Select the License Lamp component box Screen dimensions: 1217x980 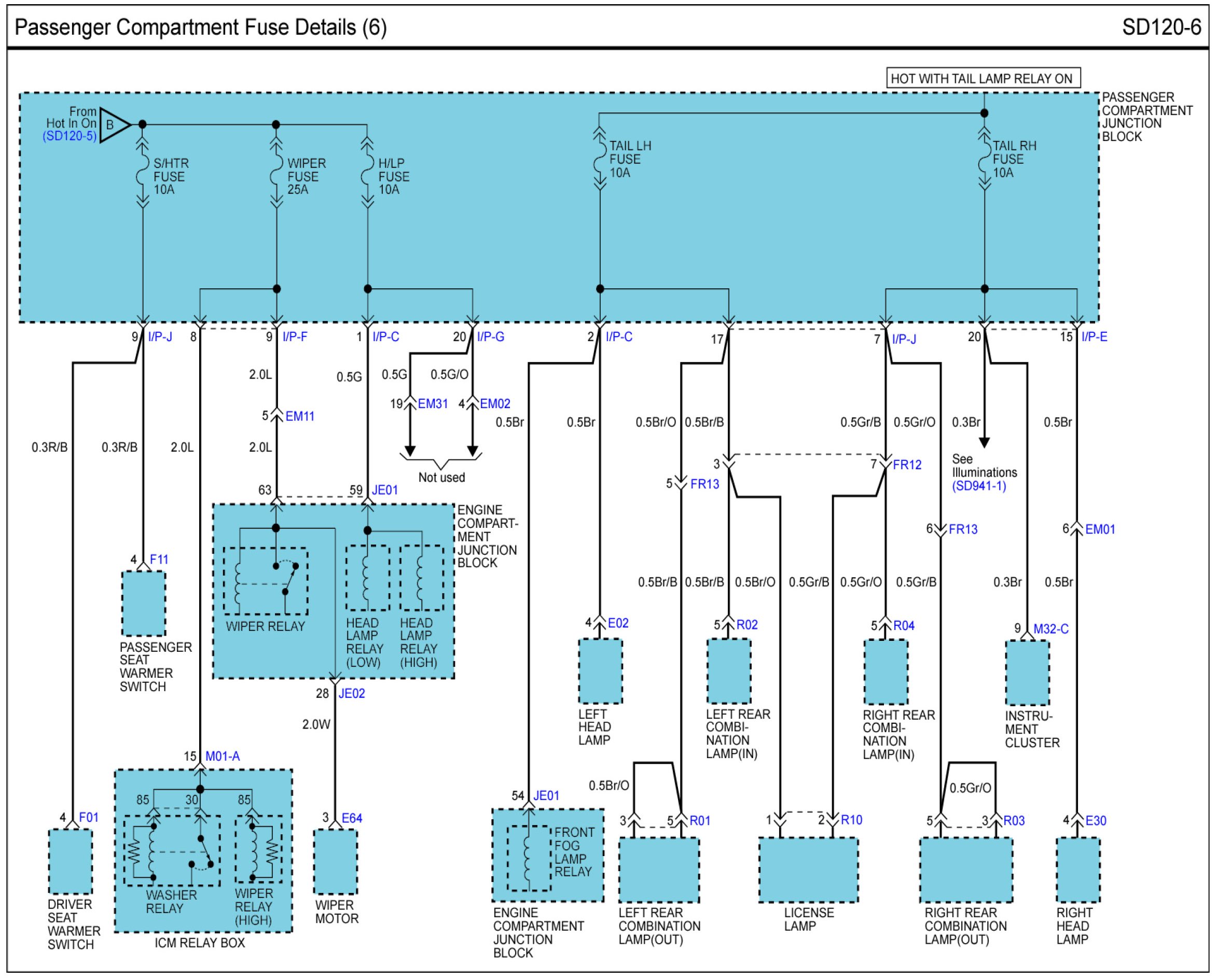coord(808,870)
